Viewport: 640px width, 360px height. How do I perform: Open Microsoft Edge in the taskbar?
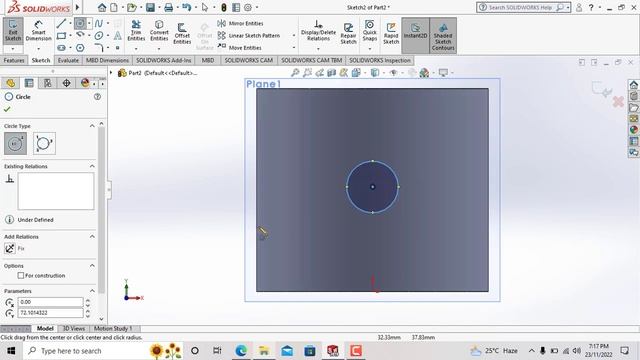(x=241, y=351)
